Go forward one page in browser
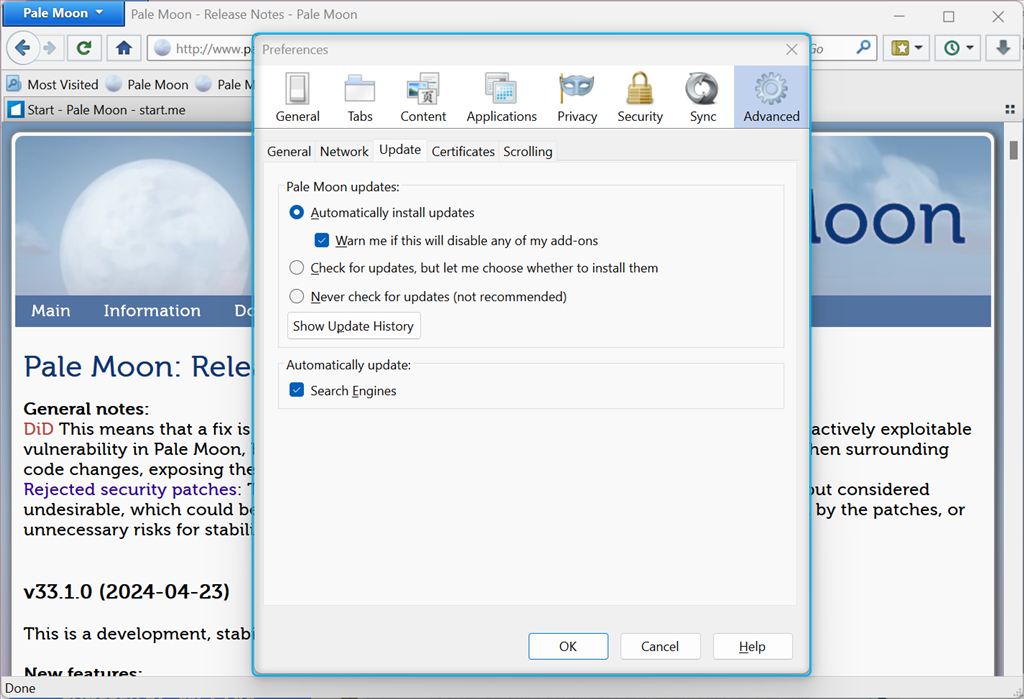The height and width of the screenshot is (699, 1024). (x=50, y=48)
